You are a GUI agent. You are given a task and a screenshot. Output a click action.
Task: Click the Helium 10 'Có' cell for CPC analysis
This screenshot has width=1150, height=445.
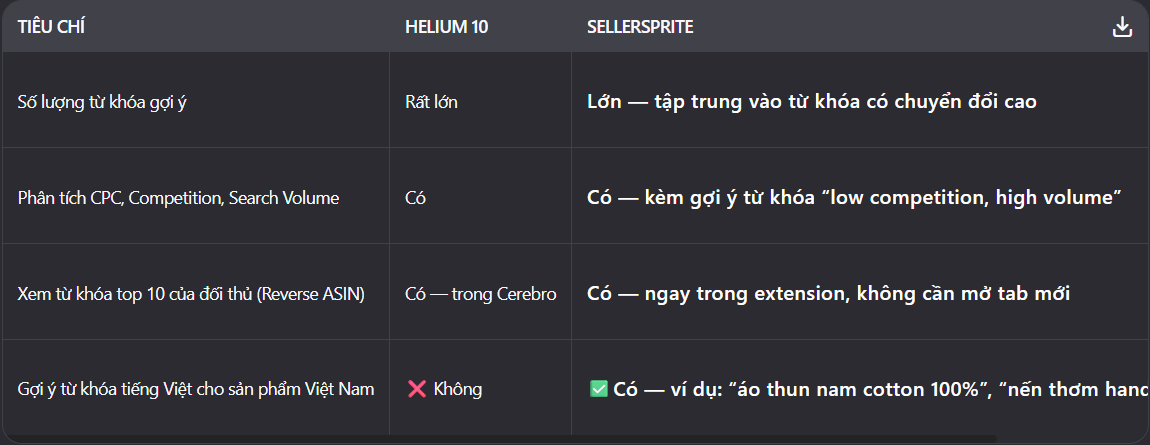[415, 198]
